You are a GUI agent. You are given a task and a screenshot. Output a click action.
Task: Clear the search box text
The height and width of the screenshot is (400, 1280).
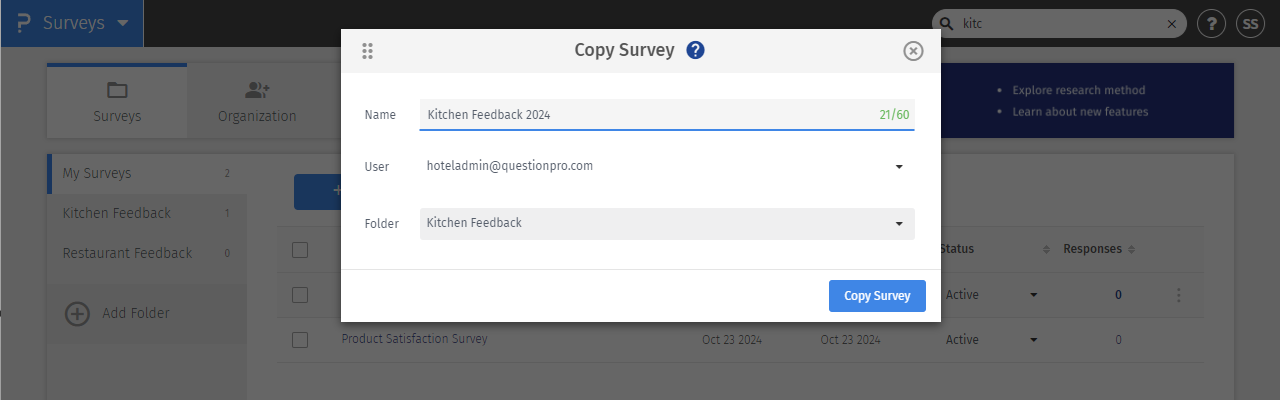coord(1171,24)
